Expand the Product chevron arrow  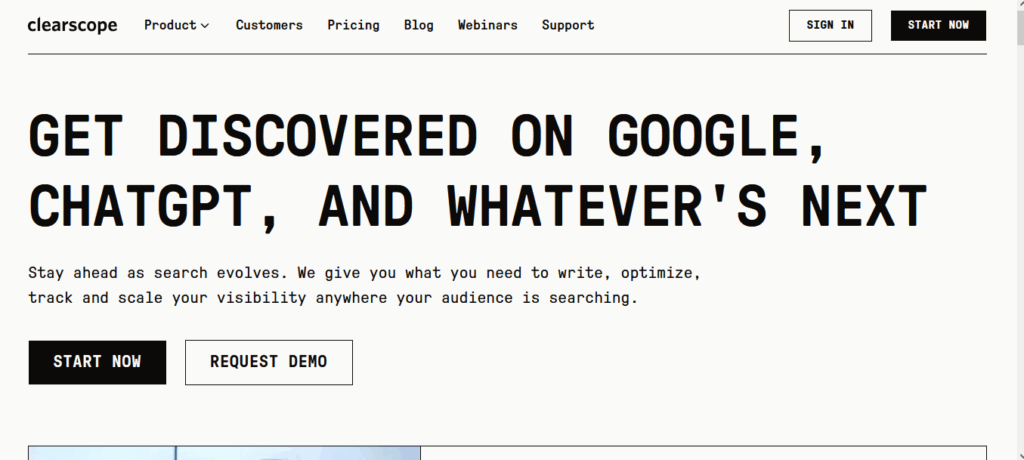coord(205,26)
